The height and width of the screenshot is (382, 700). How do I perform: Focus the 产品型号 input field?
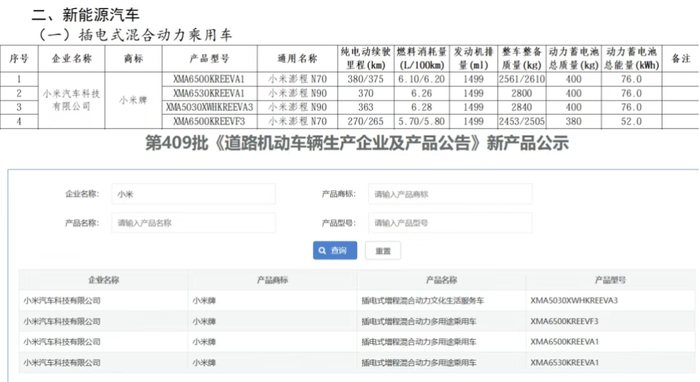pyautogui.click(x=450, y=223)
